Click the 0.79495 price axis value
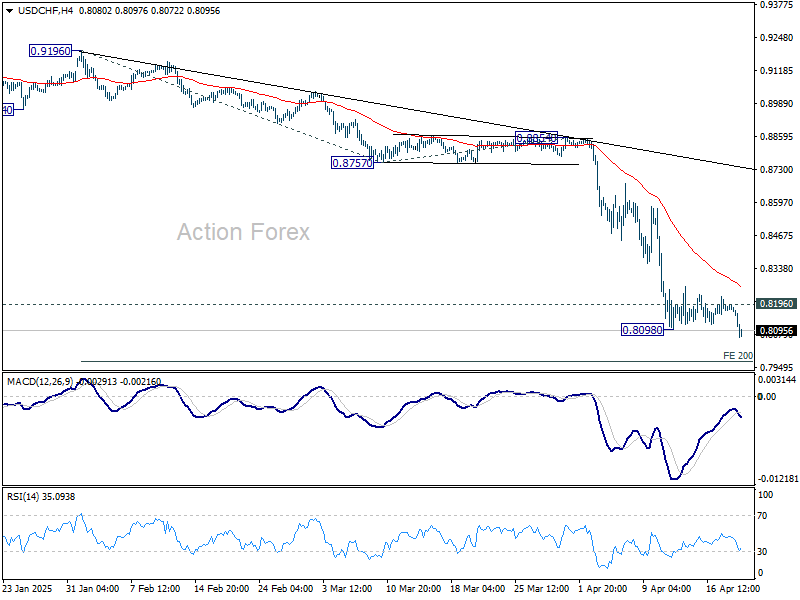The width and height of the screenshot is (800, 600). pyautogui.click(x=777, y=367)
